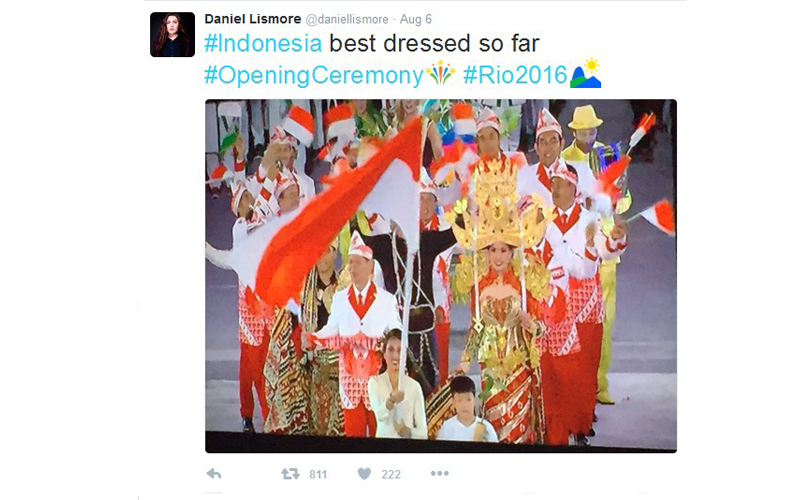Enlarge the Indonesia ceremony photo
Screen dimensions: 800x500
441,276
